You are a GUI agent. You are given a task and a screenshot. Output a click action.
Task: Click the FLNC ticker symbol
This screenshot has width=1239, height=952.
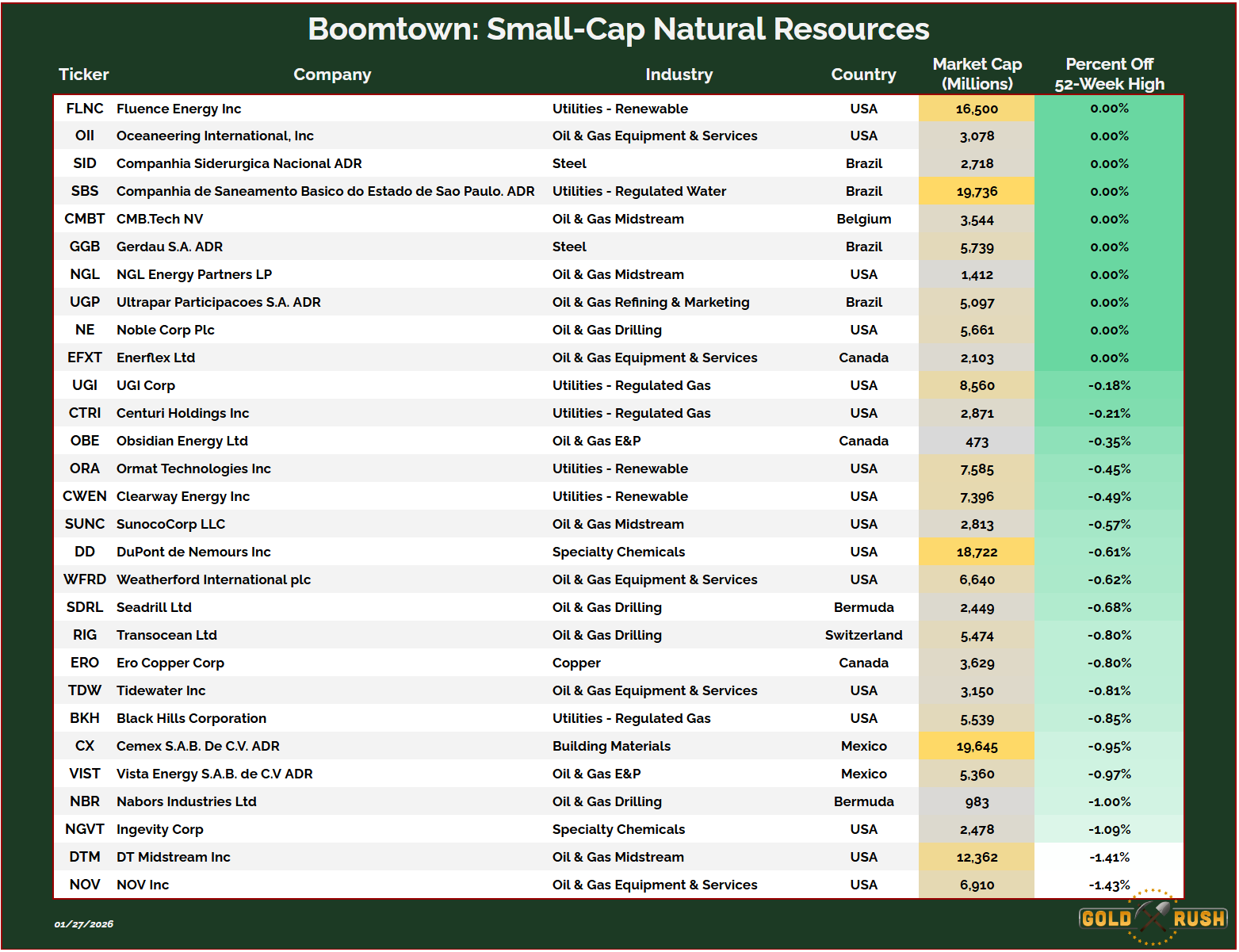coord(85,109)
